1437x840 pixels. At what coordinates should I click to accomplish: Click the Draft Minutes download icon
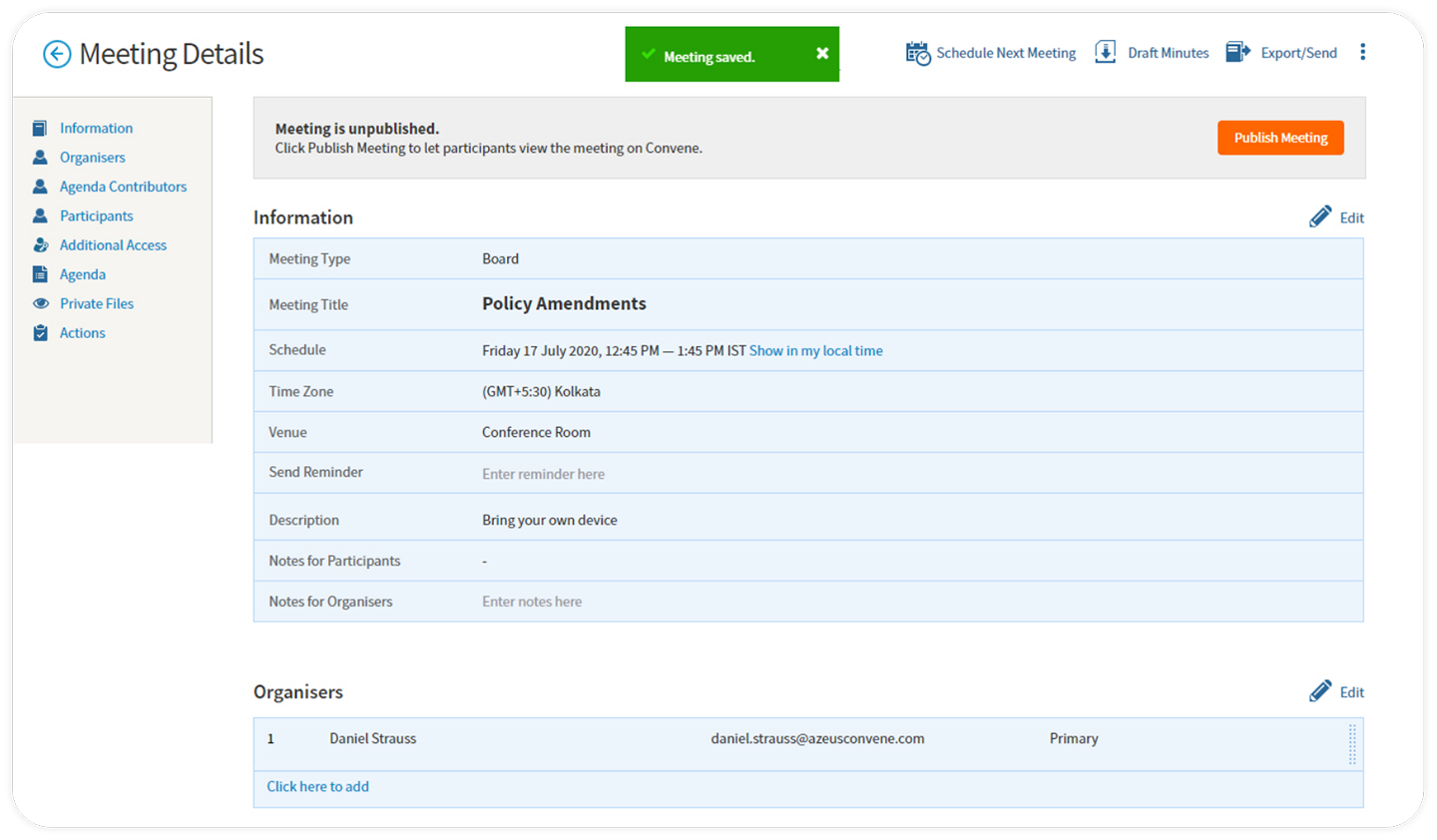coord(1105,53)
